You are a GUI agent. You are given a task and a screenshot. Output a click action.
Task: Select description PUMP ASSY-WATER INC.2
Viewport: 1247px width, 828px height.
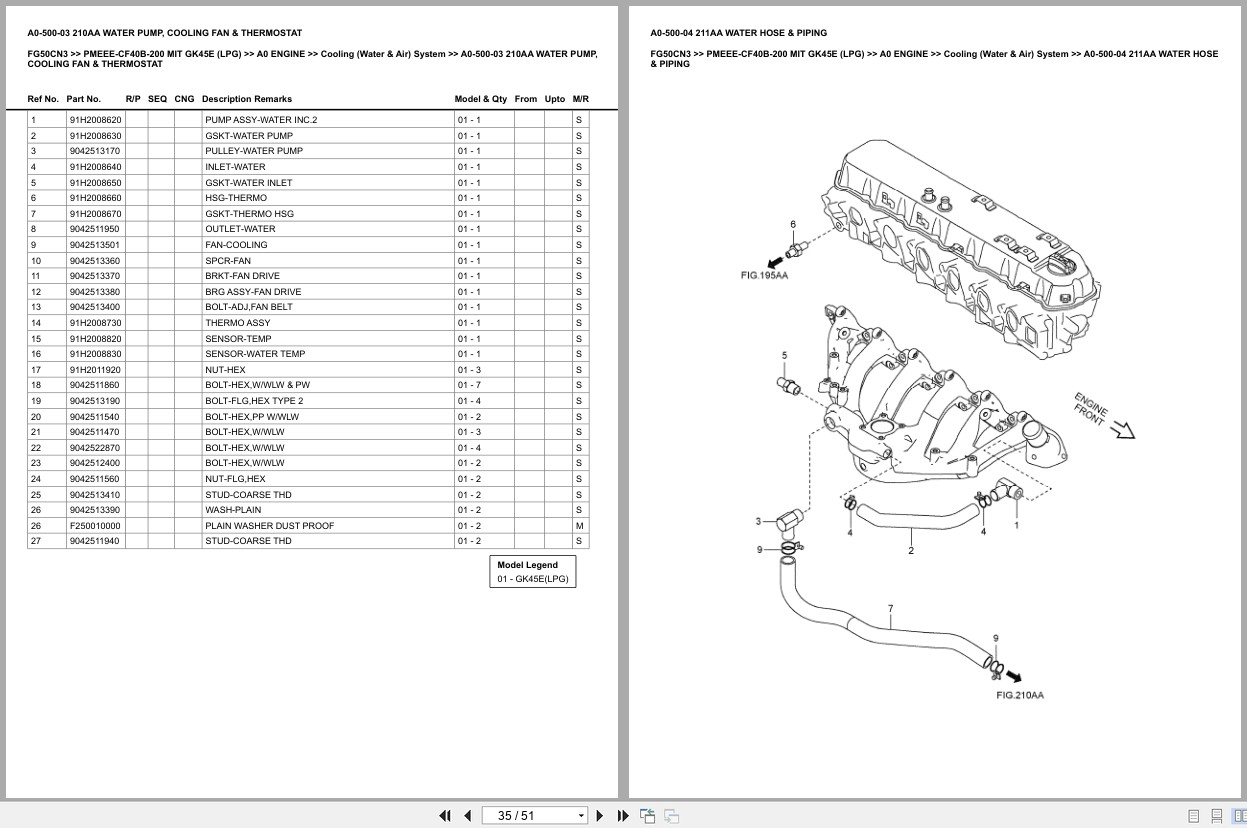(261, 120)
